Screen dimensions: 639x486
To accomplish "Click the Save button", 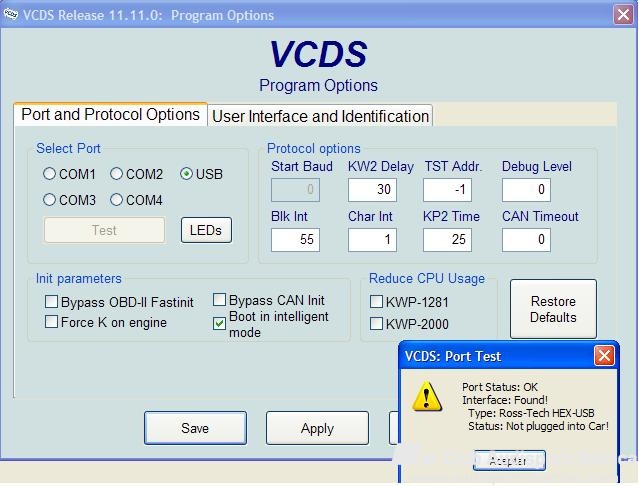I will (195, 428).
